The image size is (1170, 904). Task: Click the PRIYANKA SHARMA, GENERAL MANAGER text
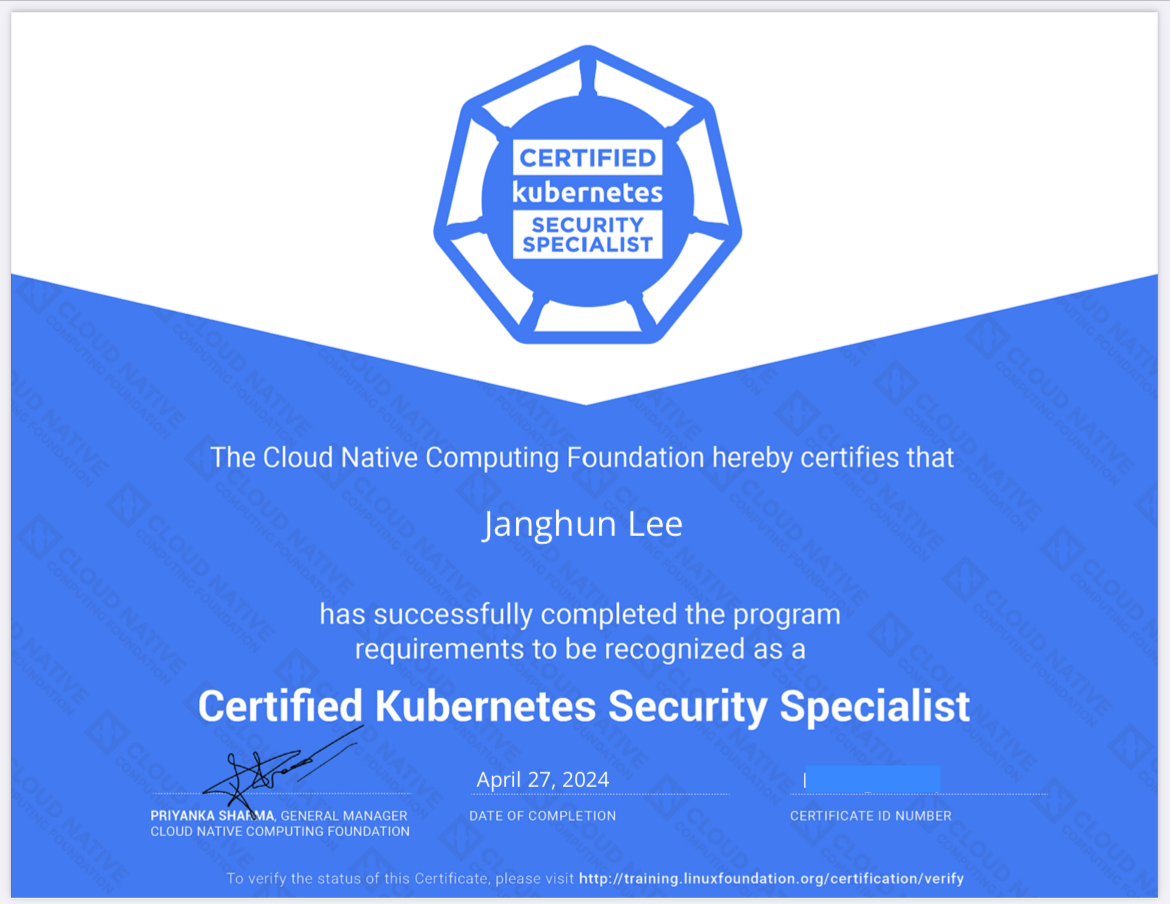(x=279, y=816)
